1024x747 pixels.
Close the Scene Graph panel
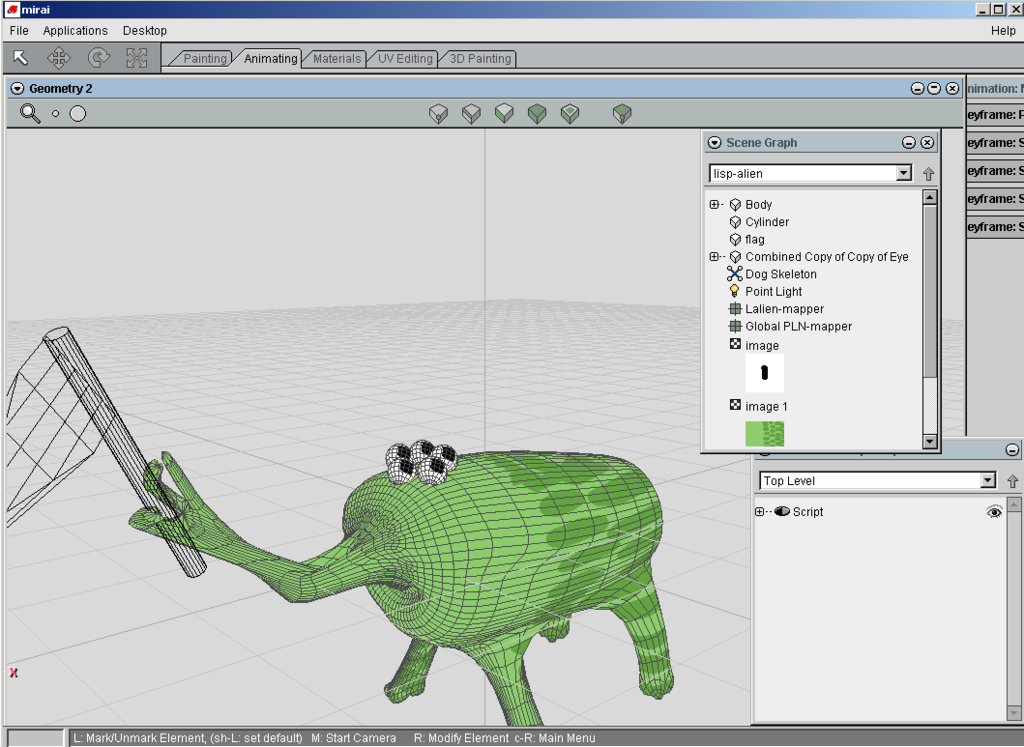(927, 142)
